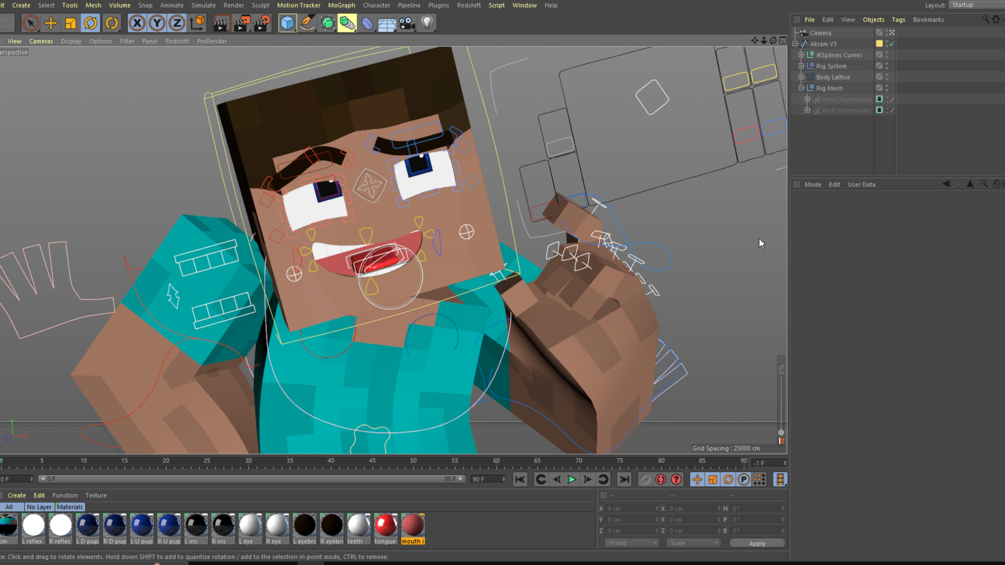Open the Scale mode dropdown
This screenshot has width=1005, height=565.
click(693, 543)
